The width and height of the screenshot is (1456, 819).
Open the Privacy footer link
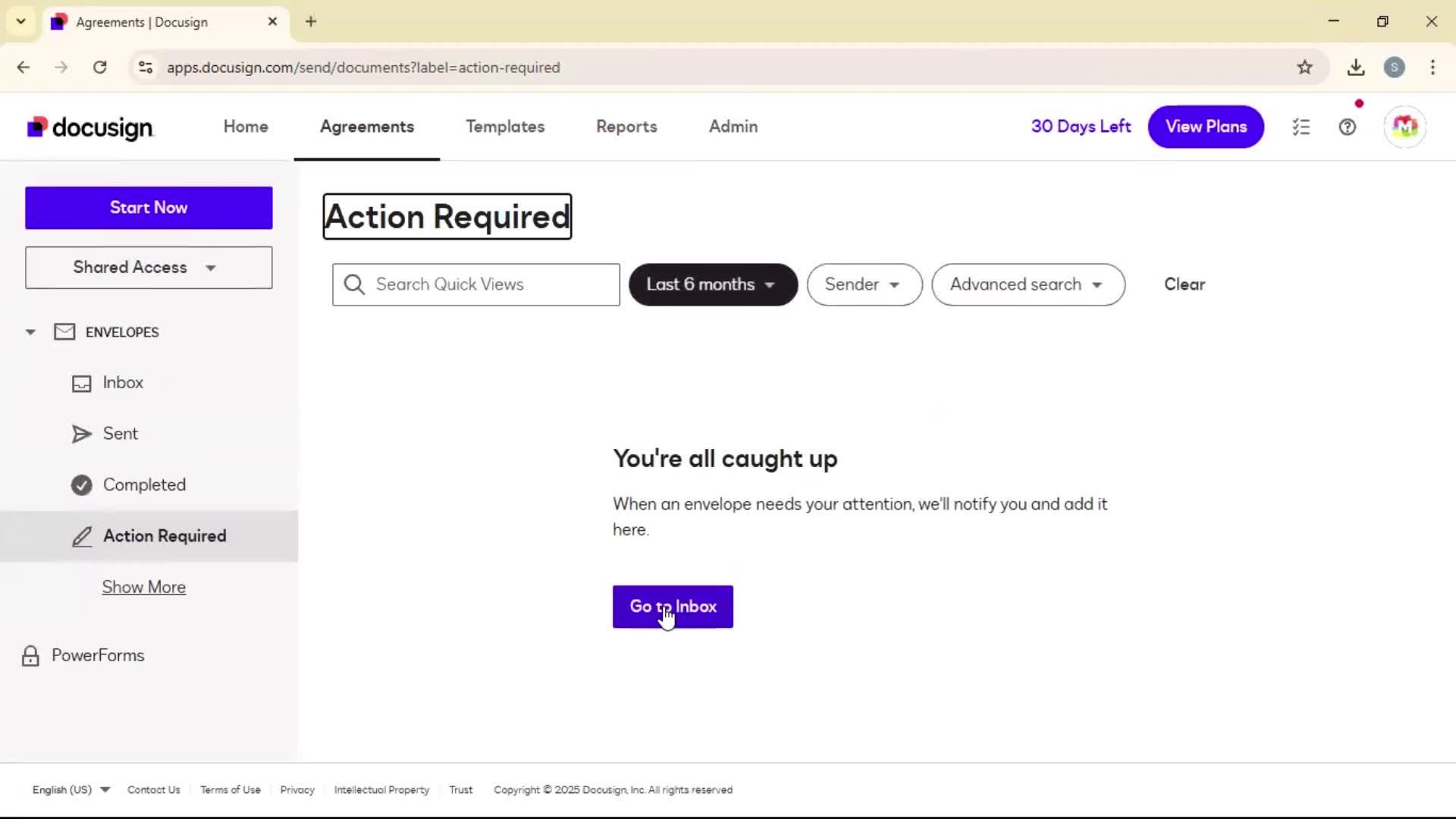pos(297,789)
